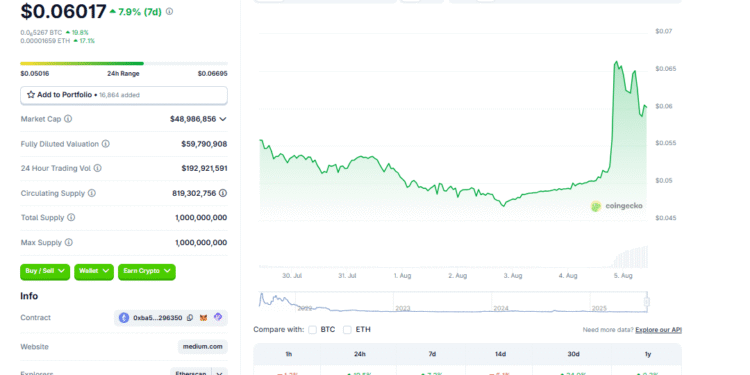Click the $59,790,908 valuation value
The height and width of the screenshot is (375, 750).
(x=204, y=143)
